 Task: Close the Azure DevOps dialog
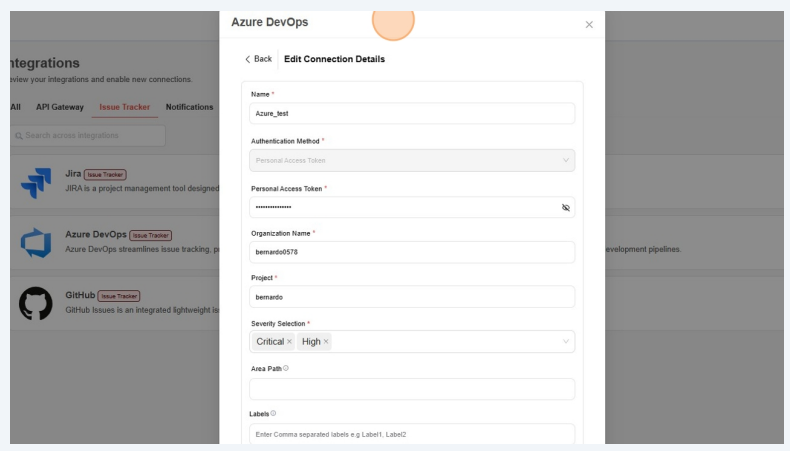[x=588, y=25]
